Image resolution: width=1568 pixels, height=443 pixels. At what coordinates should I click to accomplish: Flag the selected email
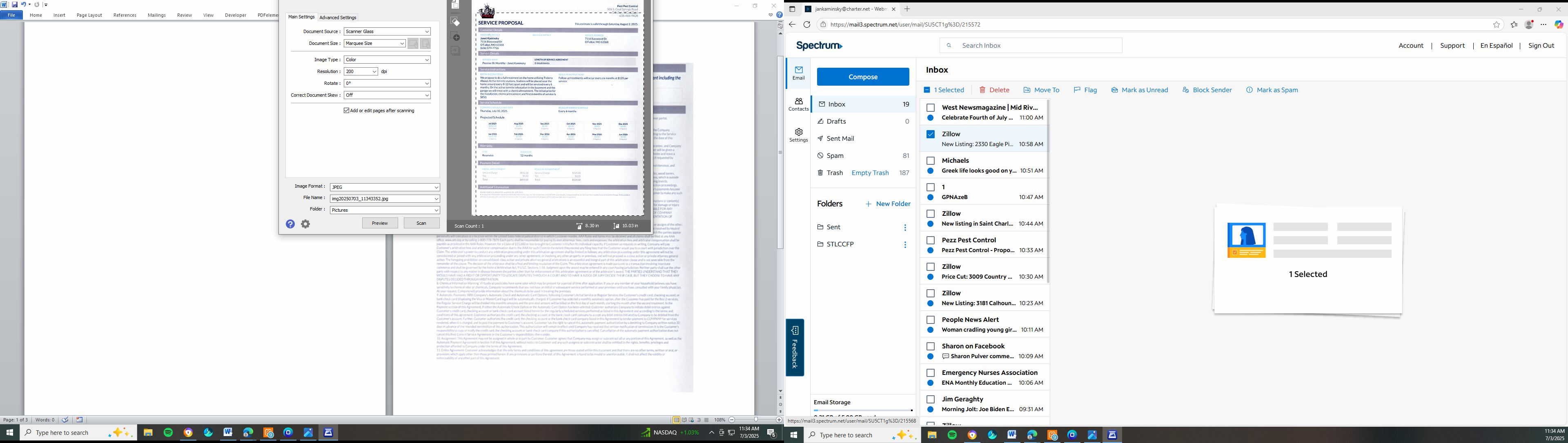(1085, 90)
